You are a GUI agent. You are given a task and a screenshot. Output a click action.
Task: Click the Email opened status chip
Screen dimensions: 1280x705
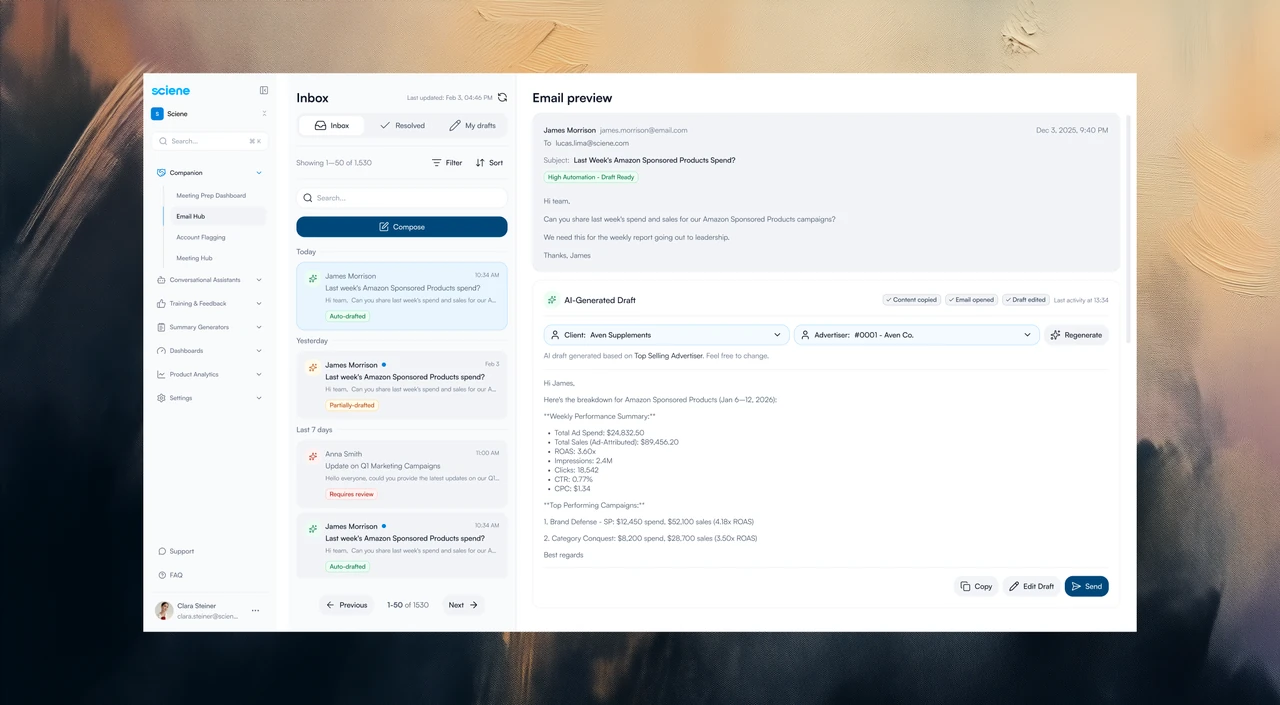point(970,300)
